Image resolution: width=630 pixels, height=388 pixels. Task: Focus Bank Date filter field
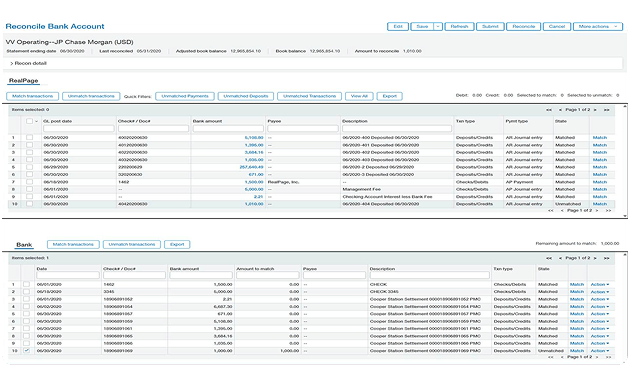click(x=68, y=276)
